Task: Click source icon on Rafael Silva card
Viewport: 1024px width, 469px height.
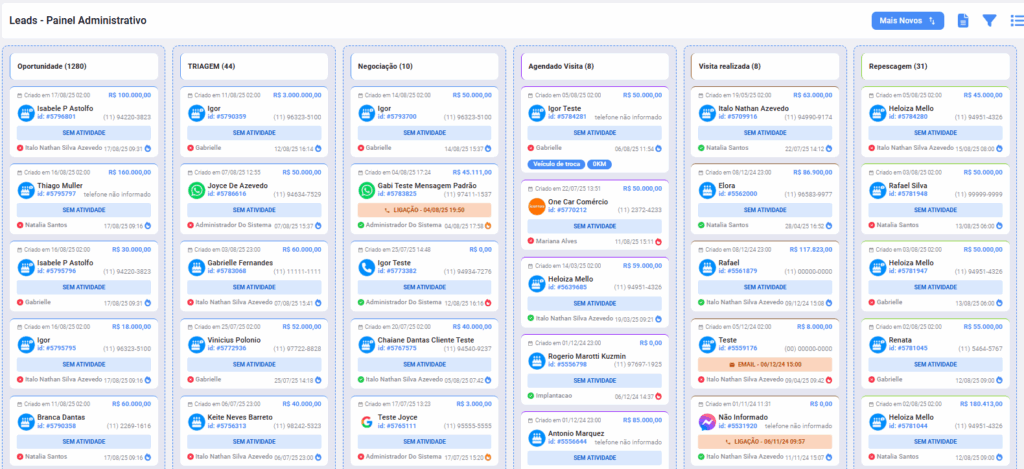Action: 878,190
